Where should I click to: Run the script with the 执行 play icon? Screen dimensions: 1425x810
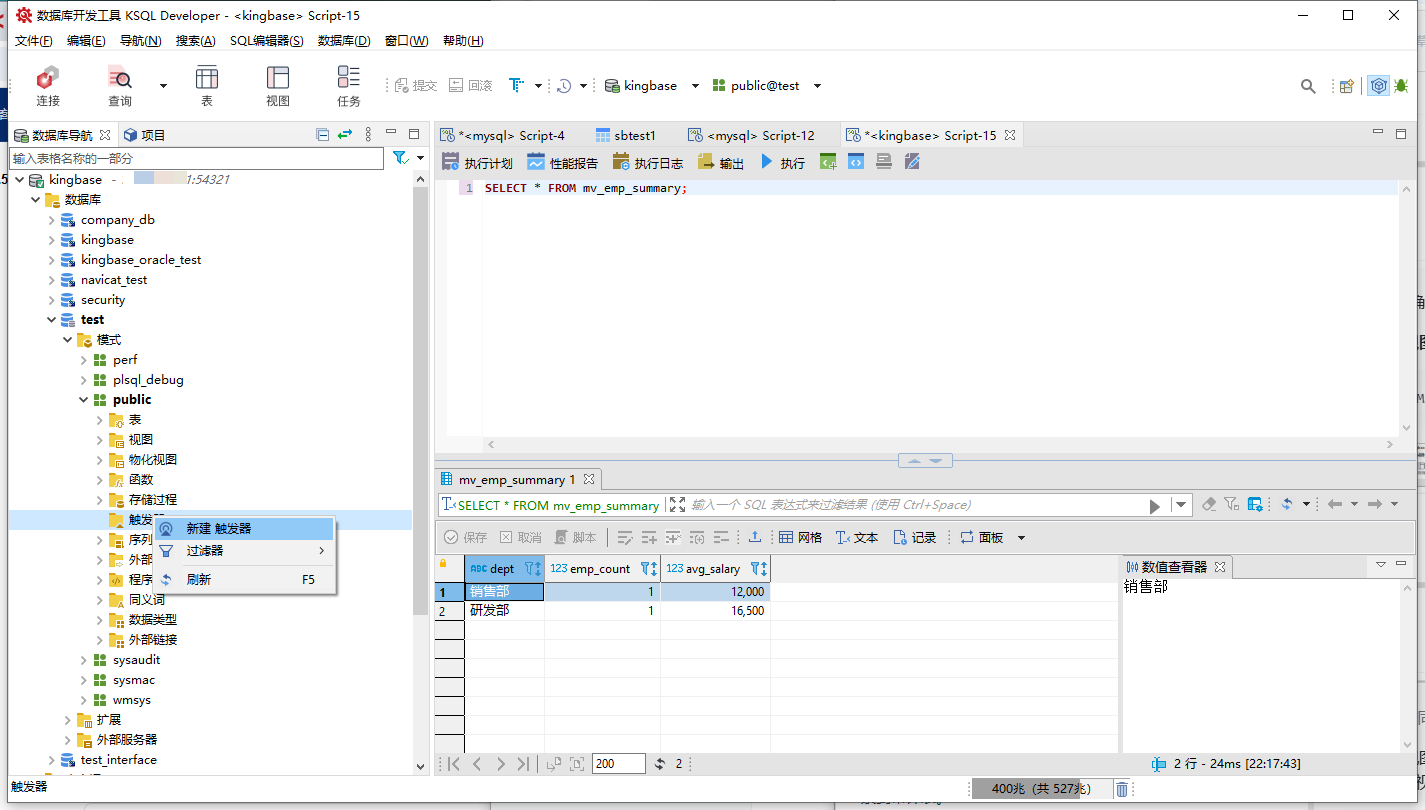pyautogui.click(x=782, y=163)
